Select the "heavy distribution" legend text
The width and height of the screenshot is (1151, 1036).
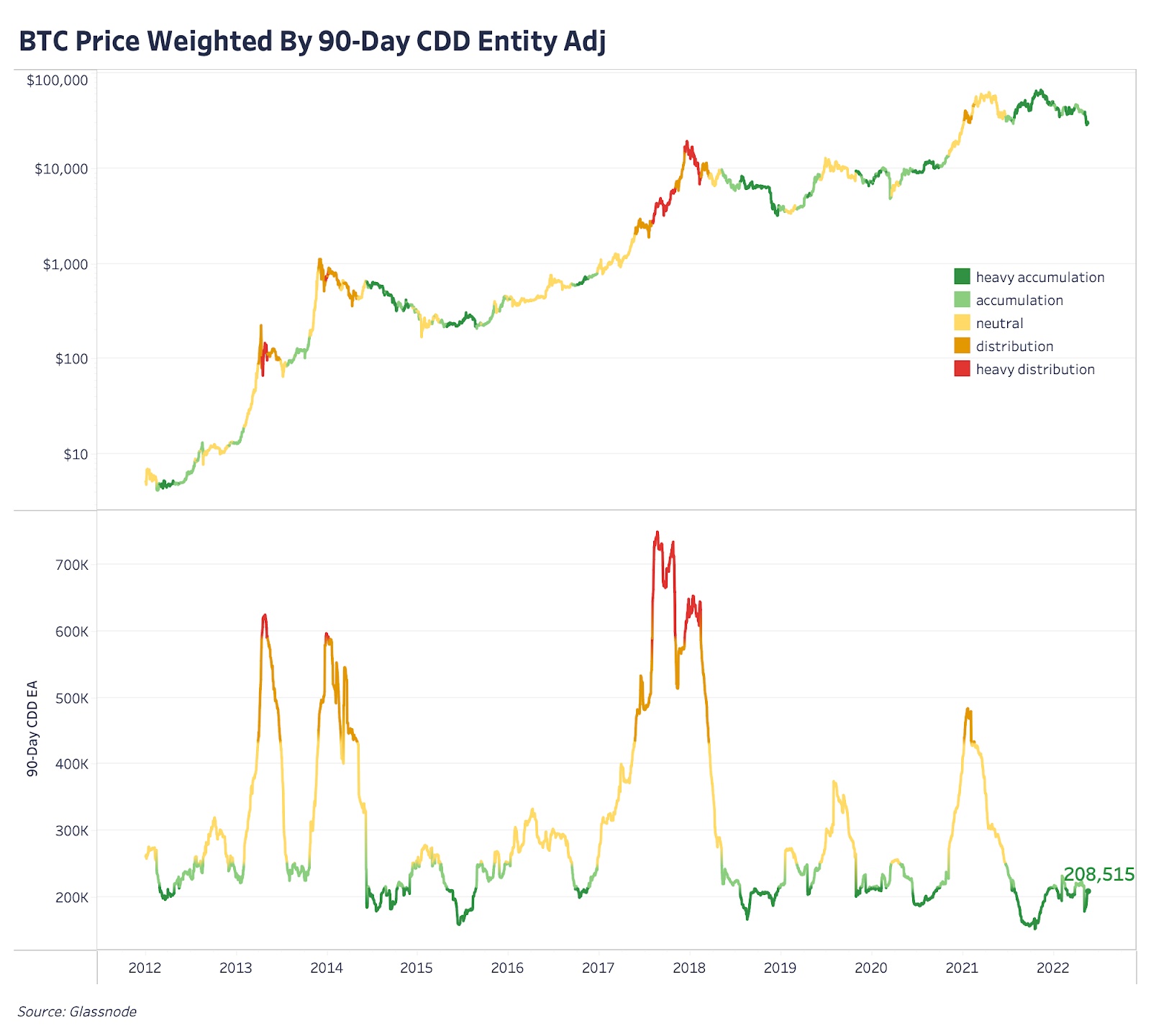tap(1034, 369)
